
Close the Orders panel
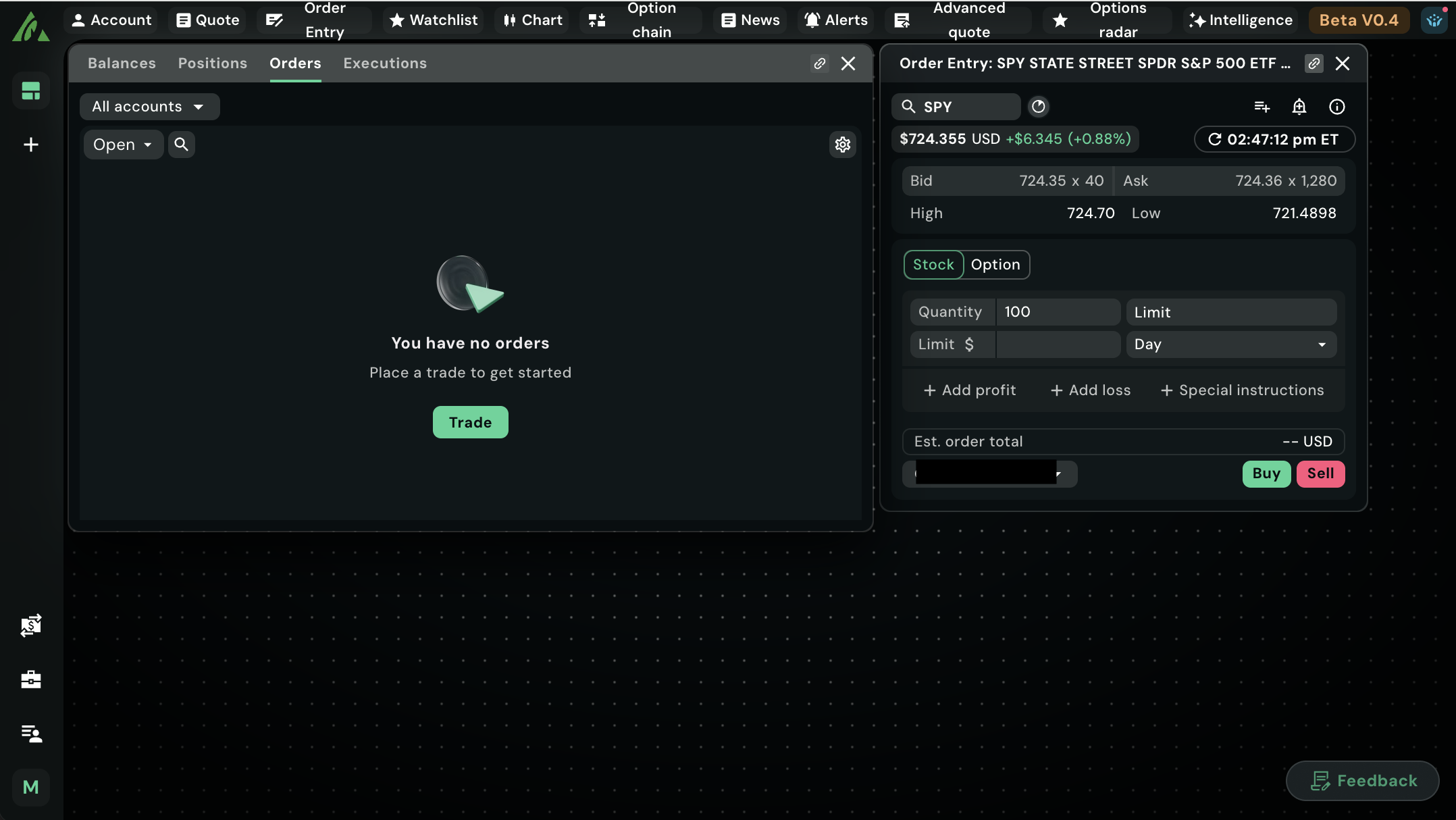[x=848, y=63]
